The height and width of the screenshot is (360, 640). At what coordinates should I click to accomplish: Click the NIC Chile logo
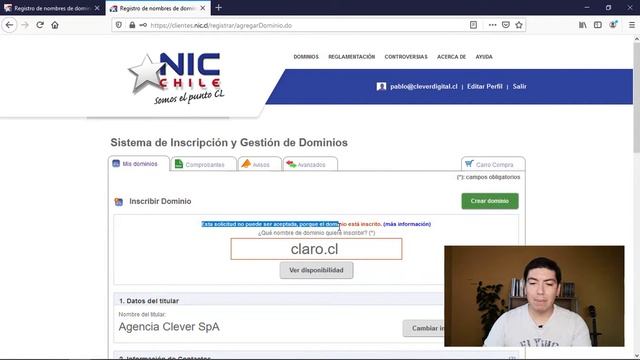176,78
